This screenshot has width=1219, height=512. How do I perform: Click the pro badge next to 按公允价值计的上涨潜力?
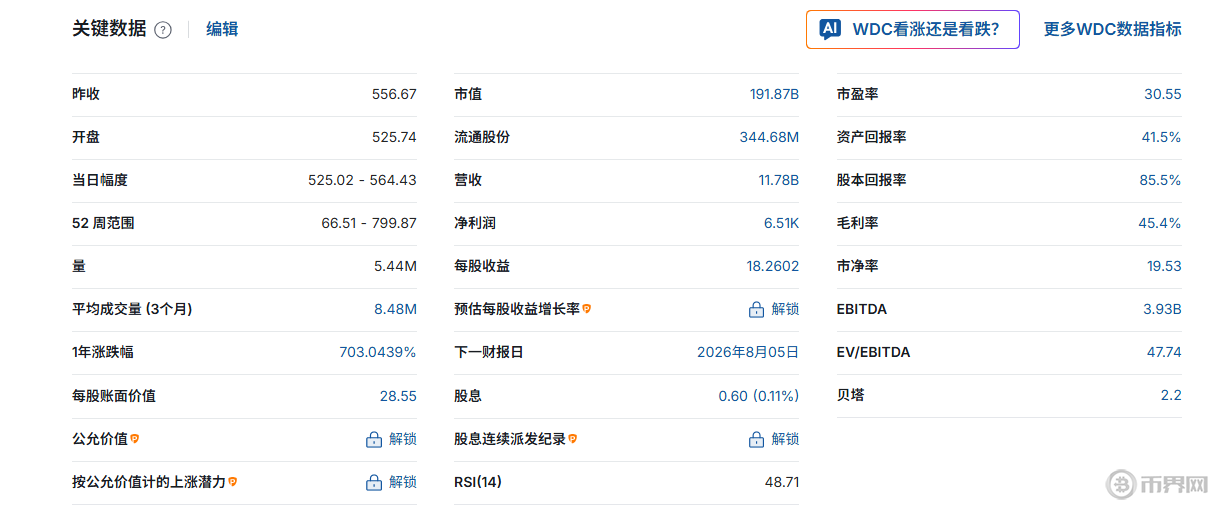233,481
